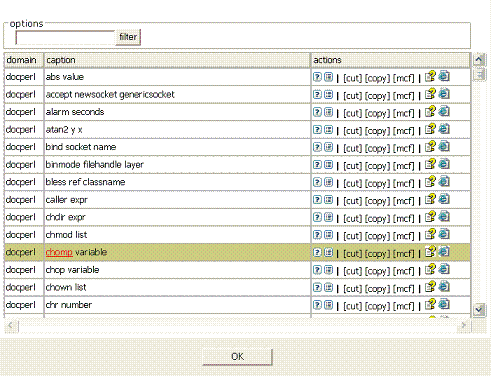
Task: Click the vertical scrollbar thumb
Action: (479, 74)
